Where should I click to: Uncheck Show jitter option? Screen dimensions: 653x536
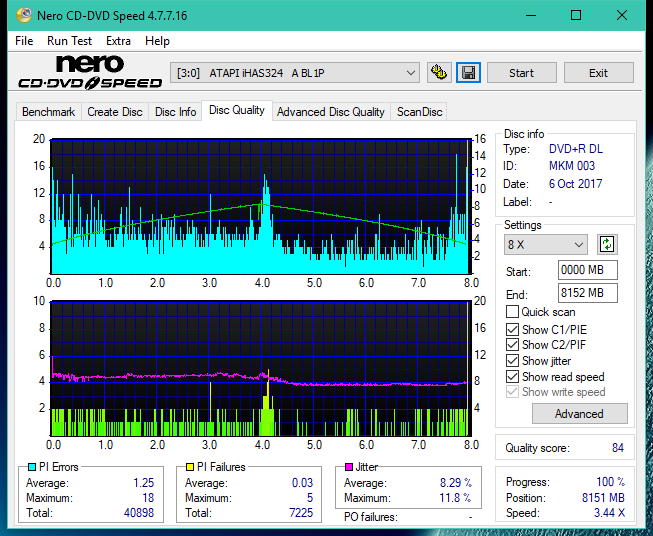512,361
